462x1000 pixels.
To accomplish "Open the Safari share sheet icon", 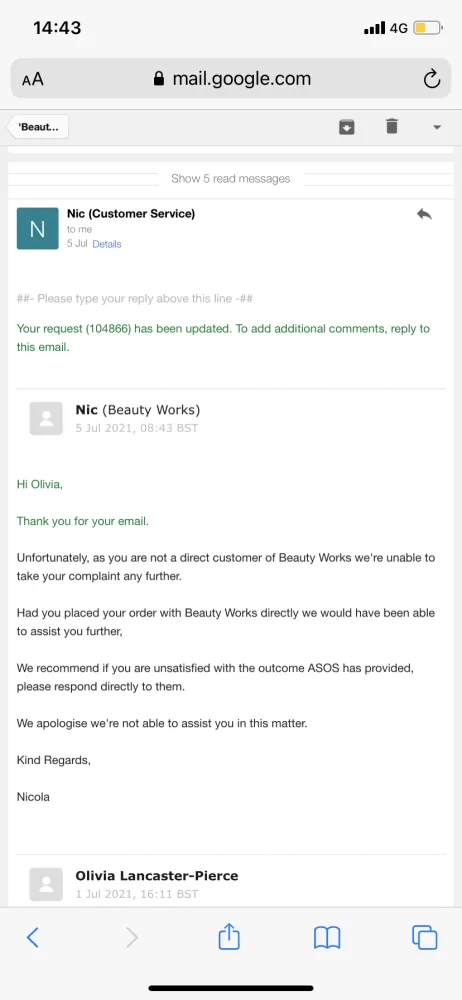I will click(x=229, y=937).
